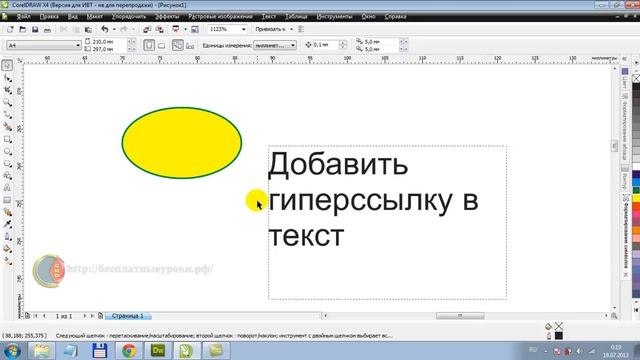
Task: Pick the red swatch in color palette
Action: pos(636,207)
